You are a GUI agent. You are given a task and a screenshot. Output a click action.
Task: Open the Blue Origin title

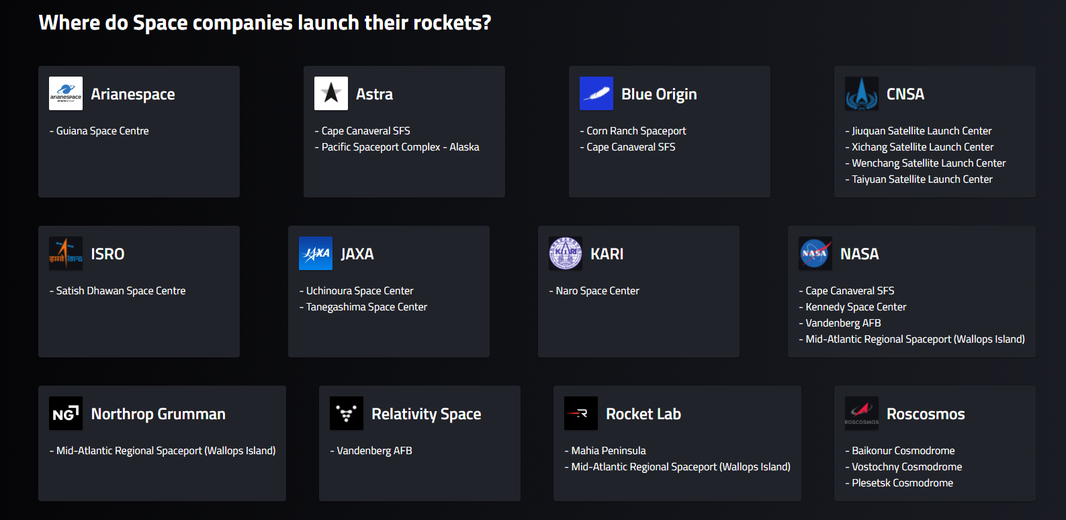click(659, 94)
